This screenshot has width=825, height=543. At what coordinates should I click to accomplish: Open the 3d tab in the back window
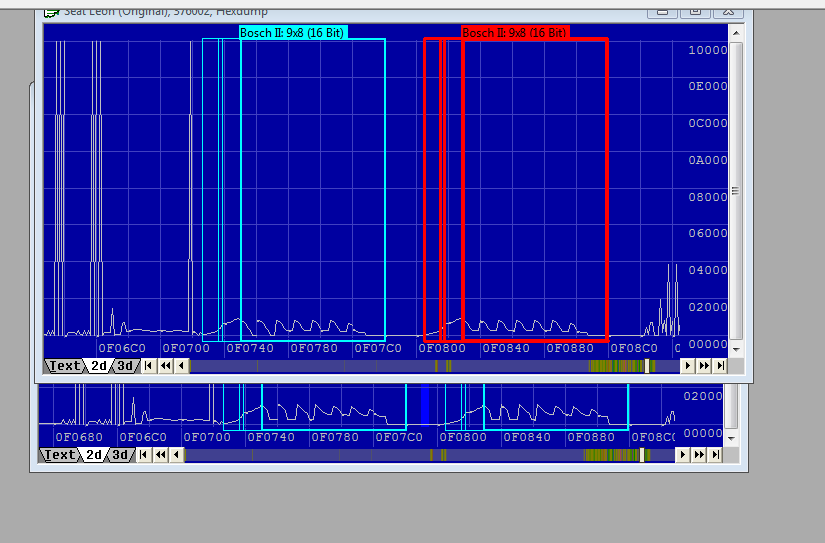[120, 455]
